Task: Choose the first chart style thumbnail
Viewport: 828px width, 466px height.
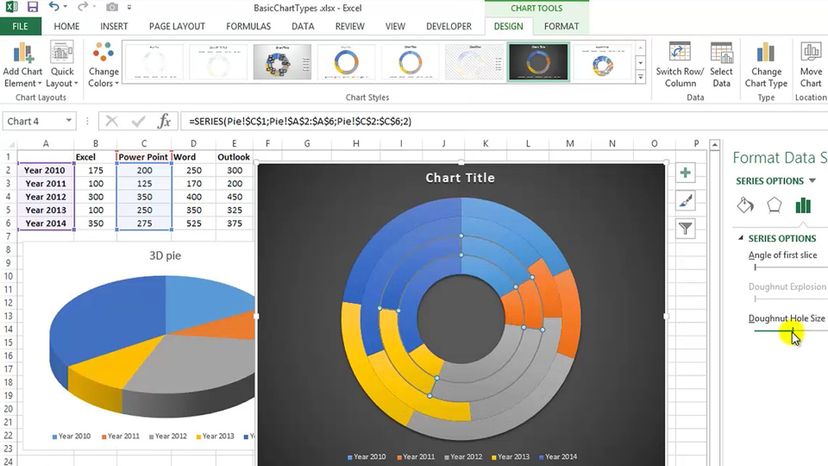Action: (154, 62)
